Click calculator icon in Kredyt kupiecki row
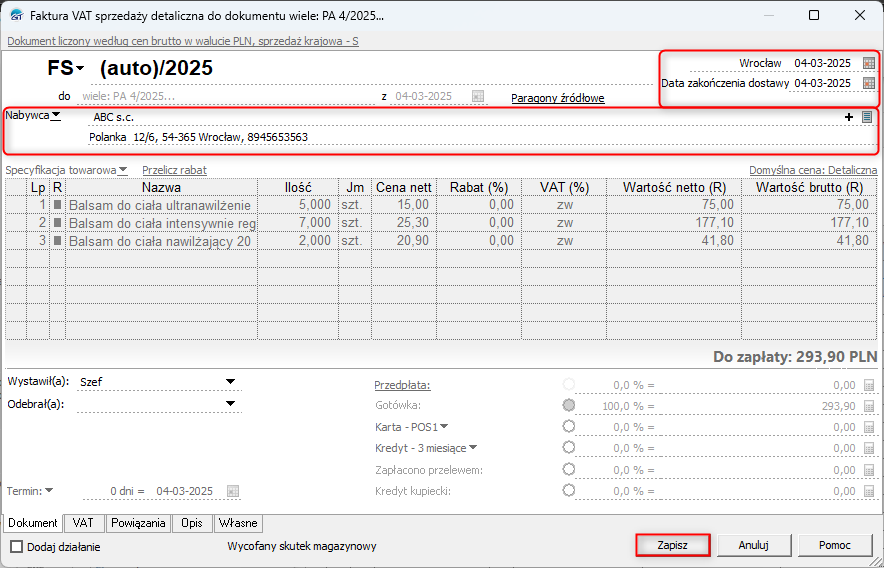The image size is (884, 568). pos(869,491)
